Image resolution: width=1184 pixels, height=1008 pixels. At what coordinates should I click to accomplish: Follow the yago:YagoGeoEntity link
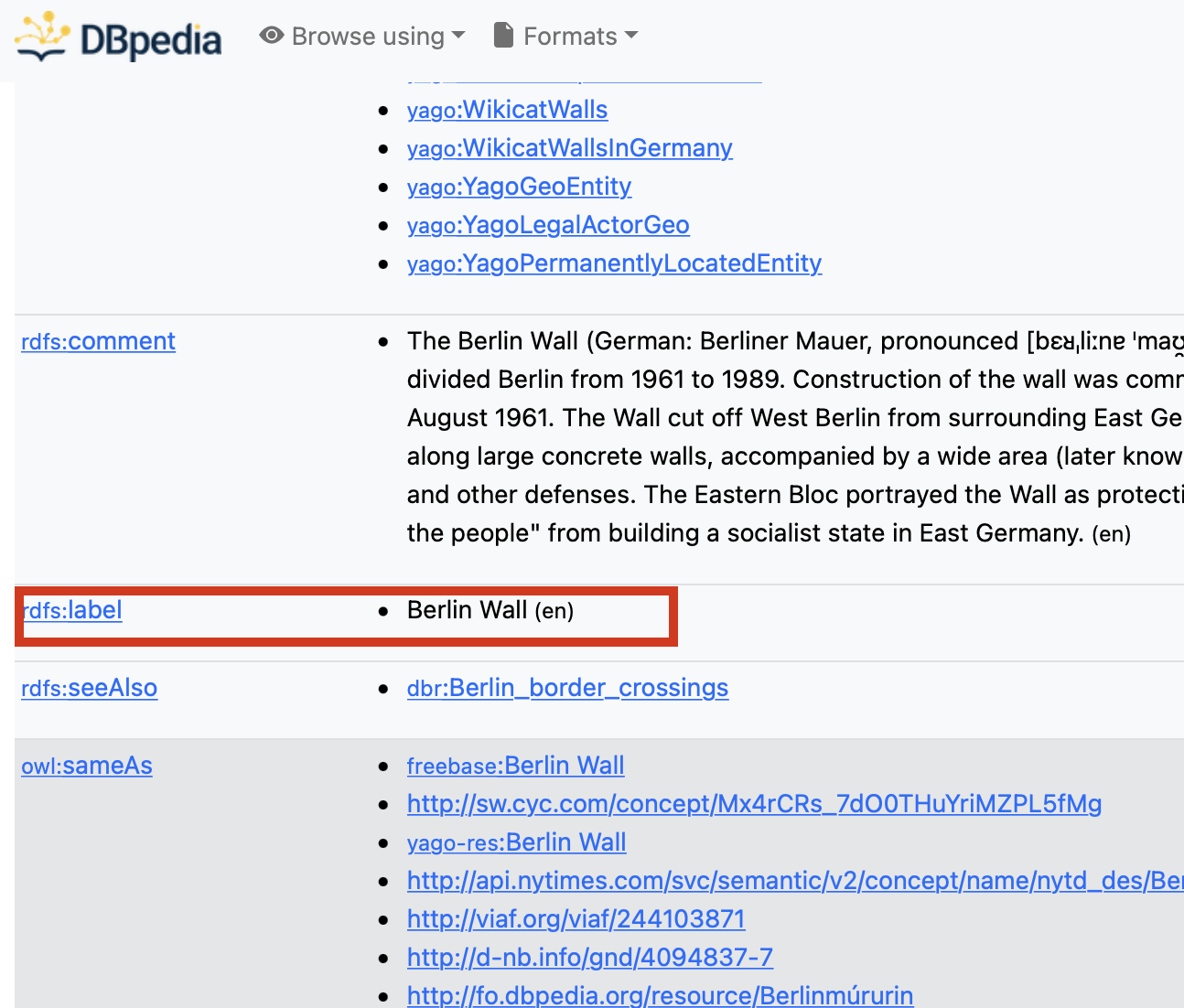tap(519, 187)
